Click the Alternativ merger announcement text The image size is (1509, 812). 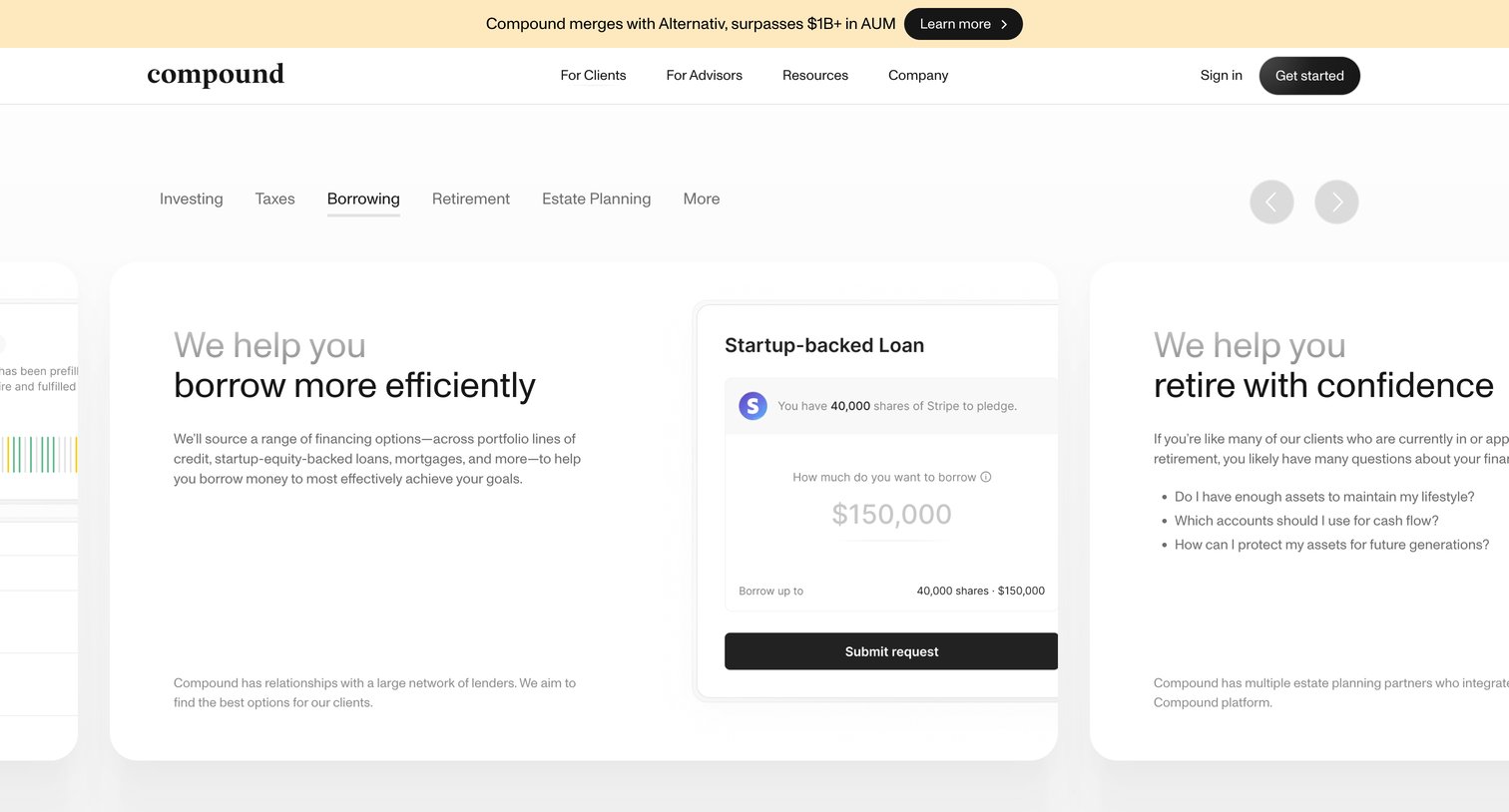click(x=691, y=24)
